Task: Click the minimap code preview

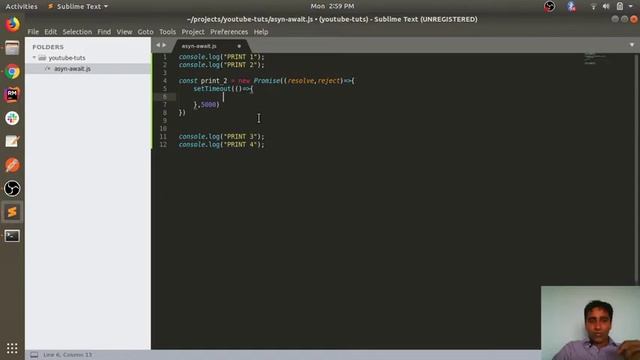Action: coord(595,59)
